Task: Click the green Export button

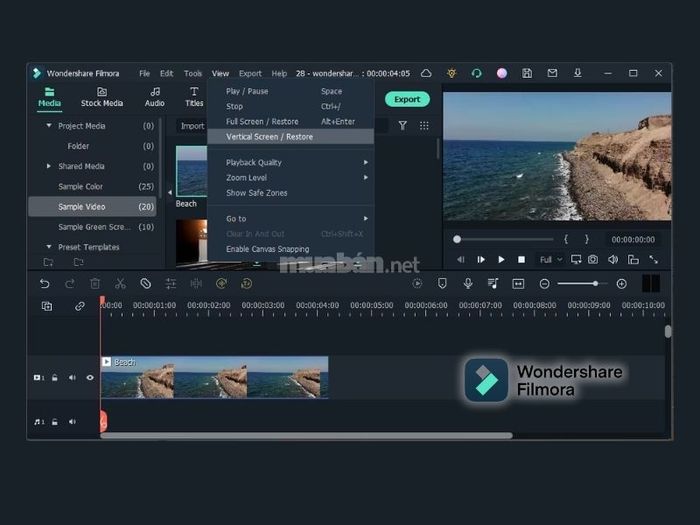Action: [x=407, y=99]
